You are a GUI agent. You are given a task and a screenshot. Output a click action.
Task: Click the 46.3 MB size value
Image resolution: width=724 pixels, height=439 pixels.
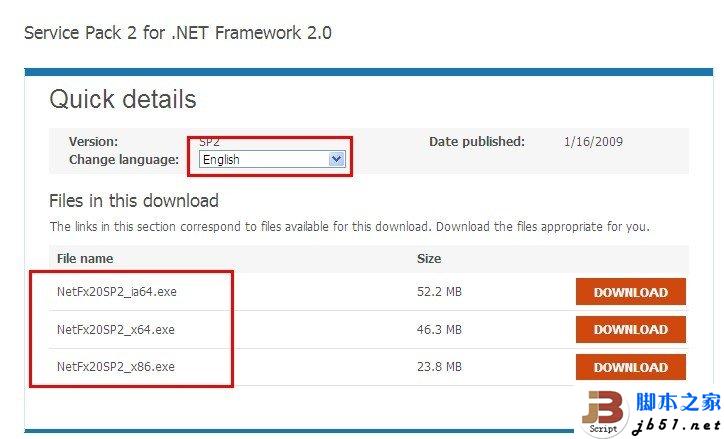click(439, 329)
